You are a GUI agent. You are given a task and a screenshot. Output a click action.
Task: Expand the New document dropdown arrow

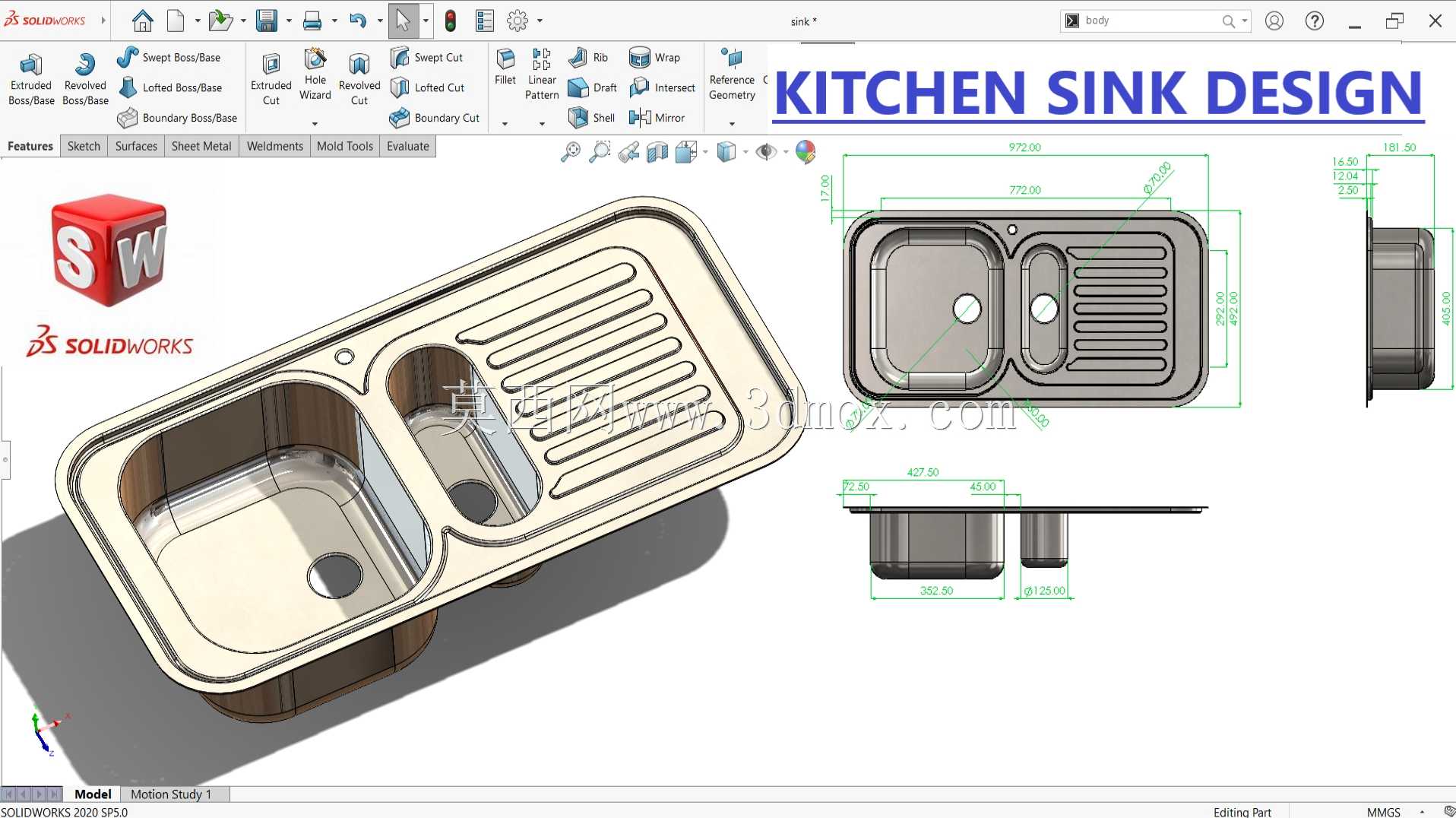coord(198,21)
